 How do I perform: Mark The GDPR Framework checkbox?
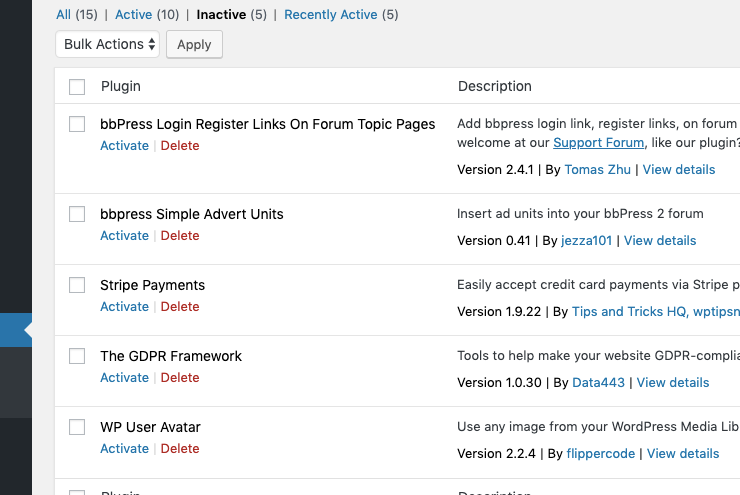[77, 356]
